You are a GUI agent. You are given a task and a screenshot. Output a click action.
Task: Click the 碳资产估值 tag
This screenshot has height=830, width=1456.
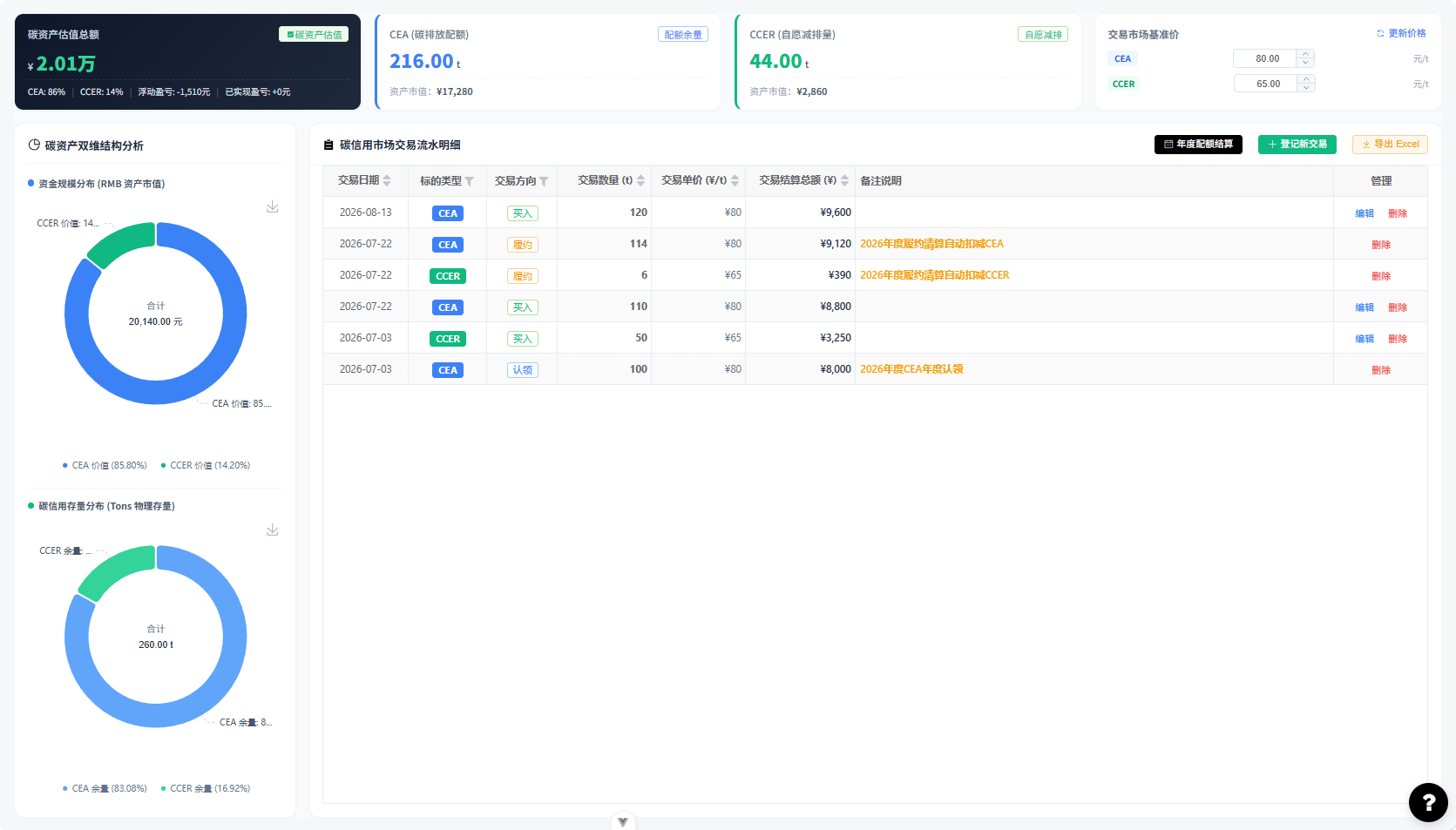coord(314,34)
